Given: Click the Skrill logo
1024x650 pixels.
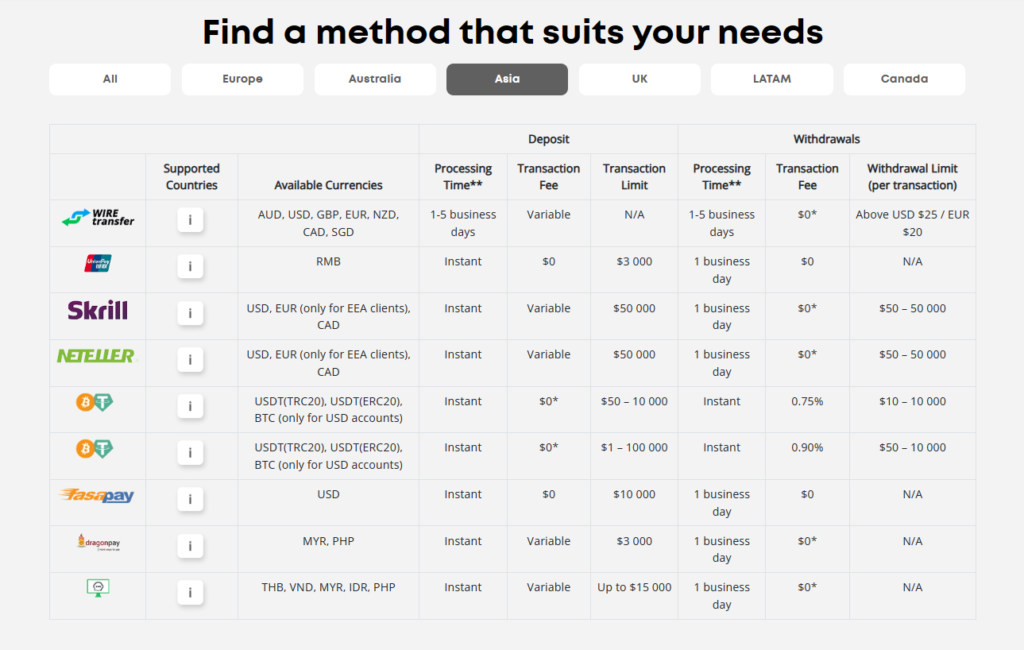Looking at the screenshot, I should pyautogui.click(x=97, y=310).
